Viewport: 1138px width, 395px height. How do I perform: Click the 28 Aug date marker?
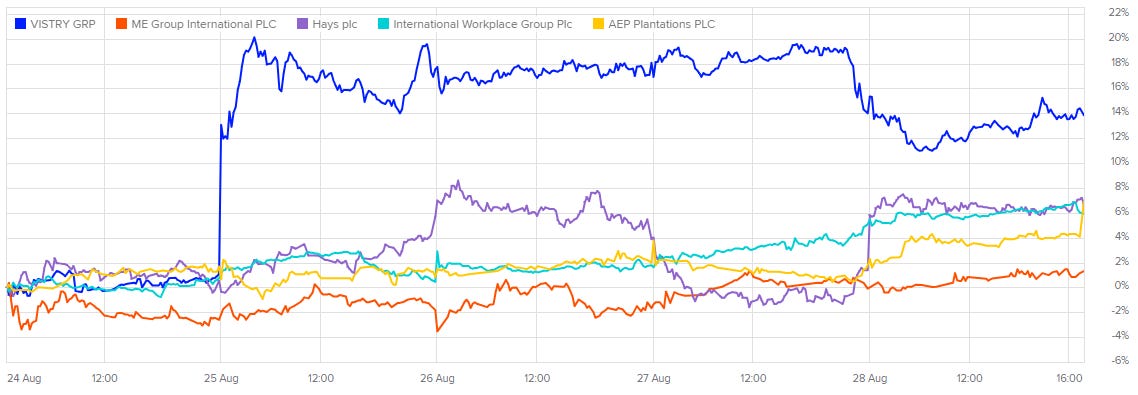coord(869,378)
